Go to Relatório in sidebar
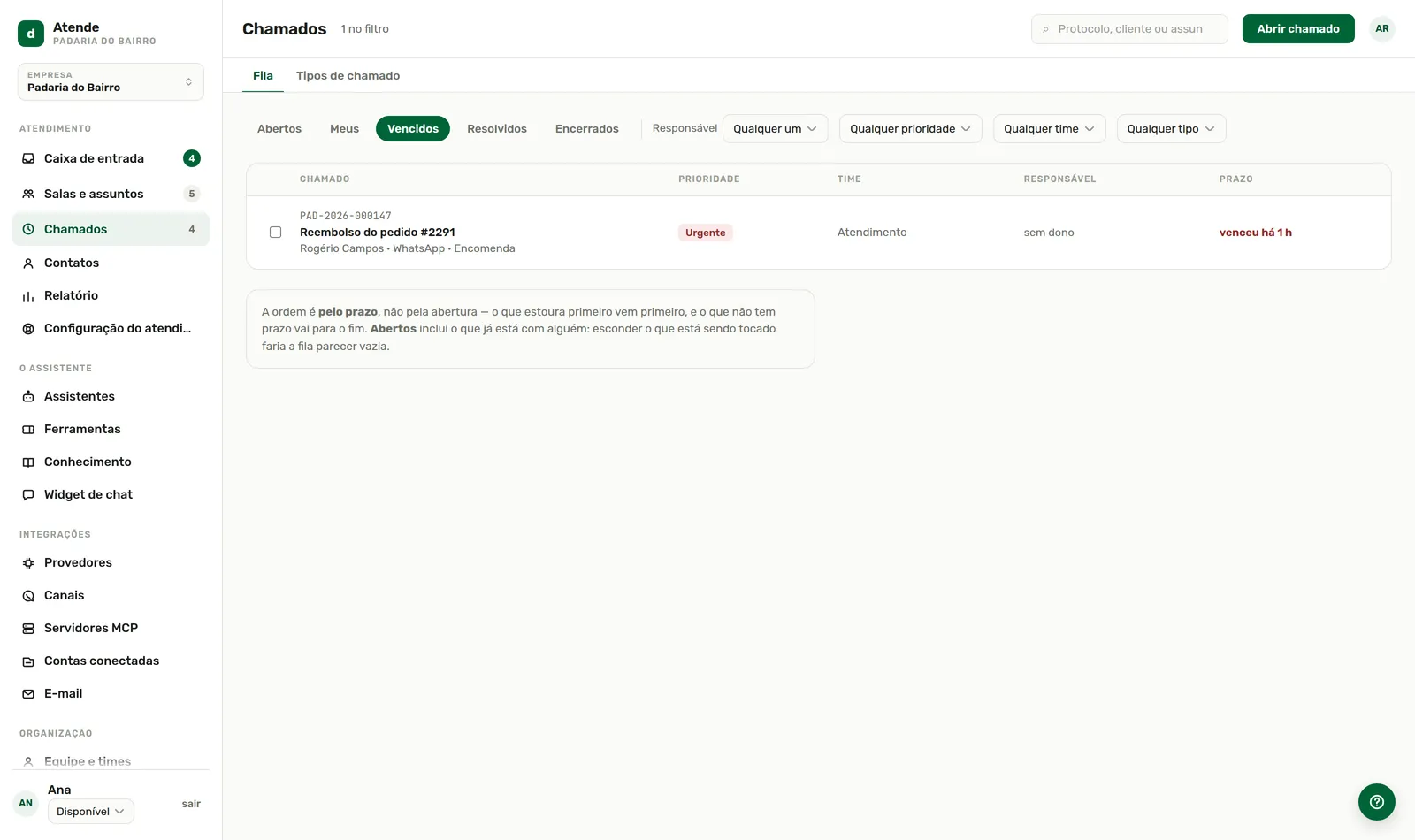Viewport: 1415px width, 840px height. [111, 295]
